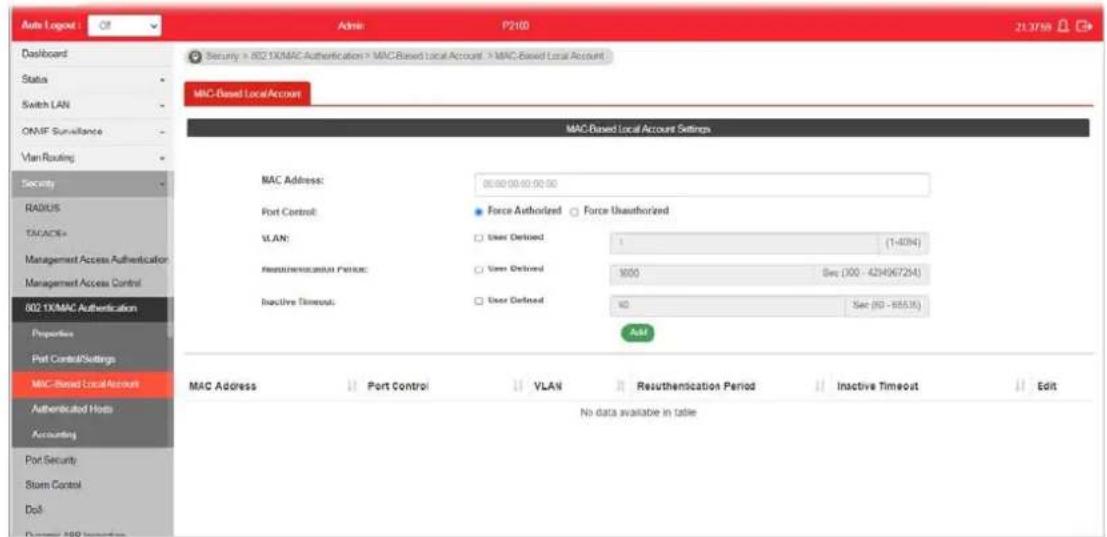
Task: Open Accounting in sidebar
Action: [91, 435]
